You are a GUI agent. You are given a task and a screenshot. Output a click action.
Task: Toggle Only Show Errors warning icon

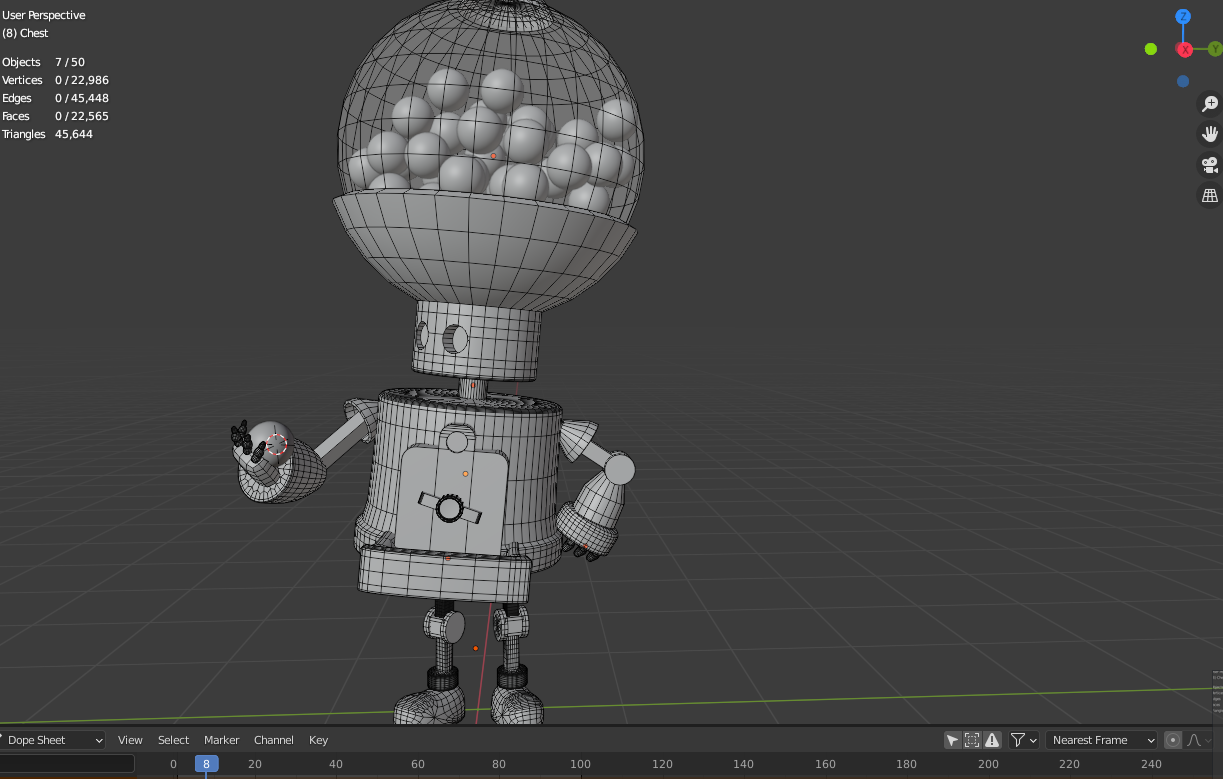coord(992,740)
